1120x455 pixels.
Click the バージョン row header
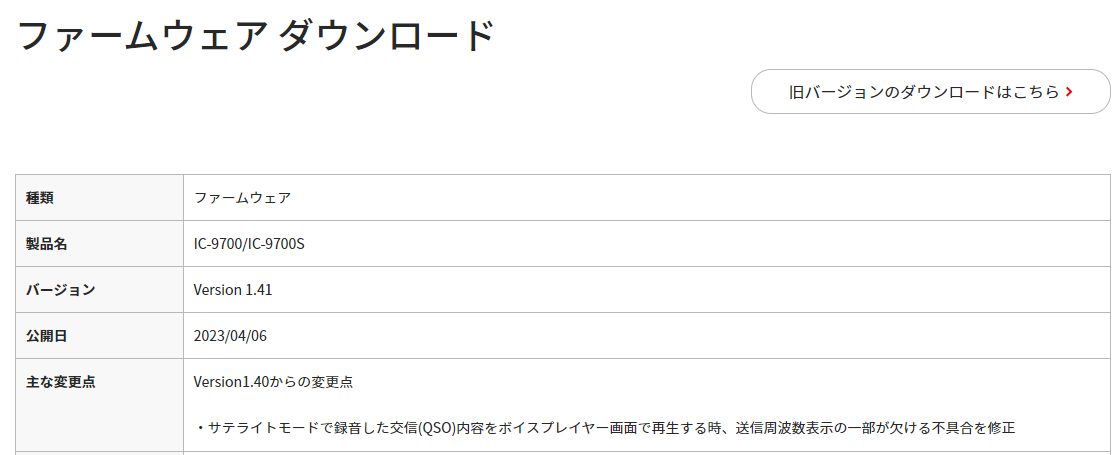[x=99, y=289]
